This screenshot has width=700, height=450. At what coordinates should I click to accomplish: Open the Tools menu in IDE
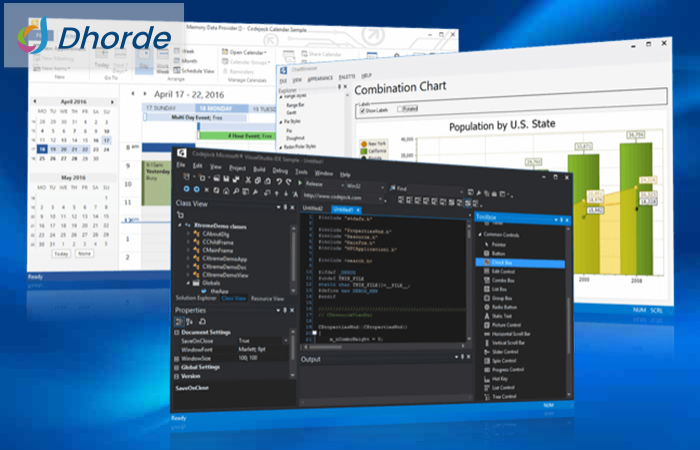301,172
